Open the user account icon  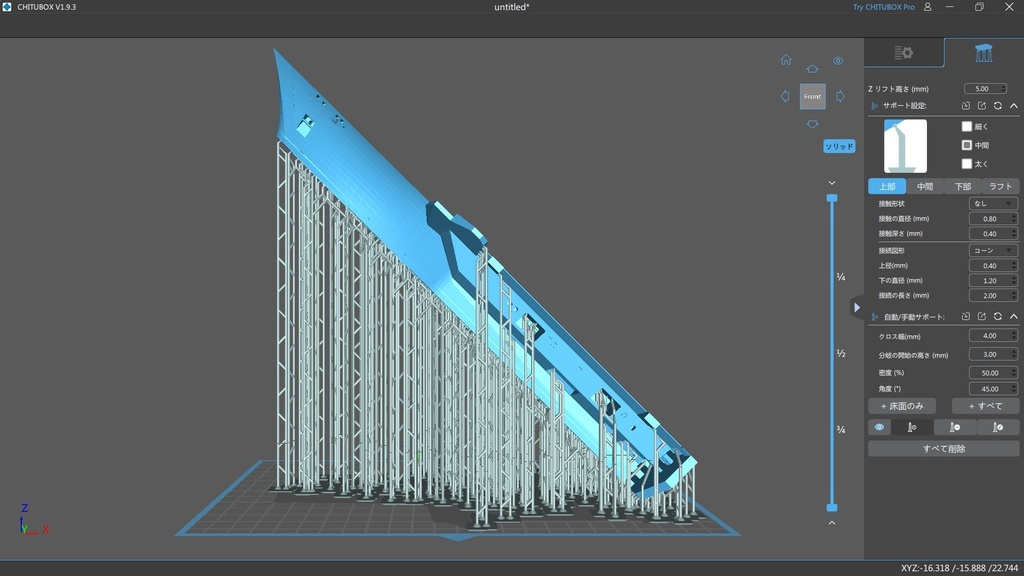927,7
